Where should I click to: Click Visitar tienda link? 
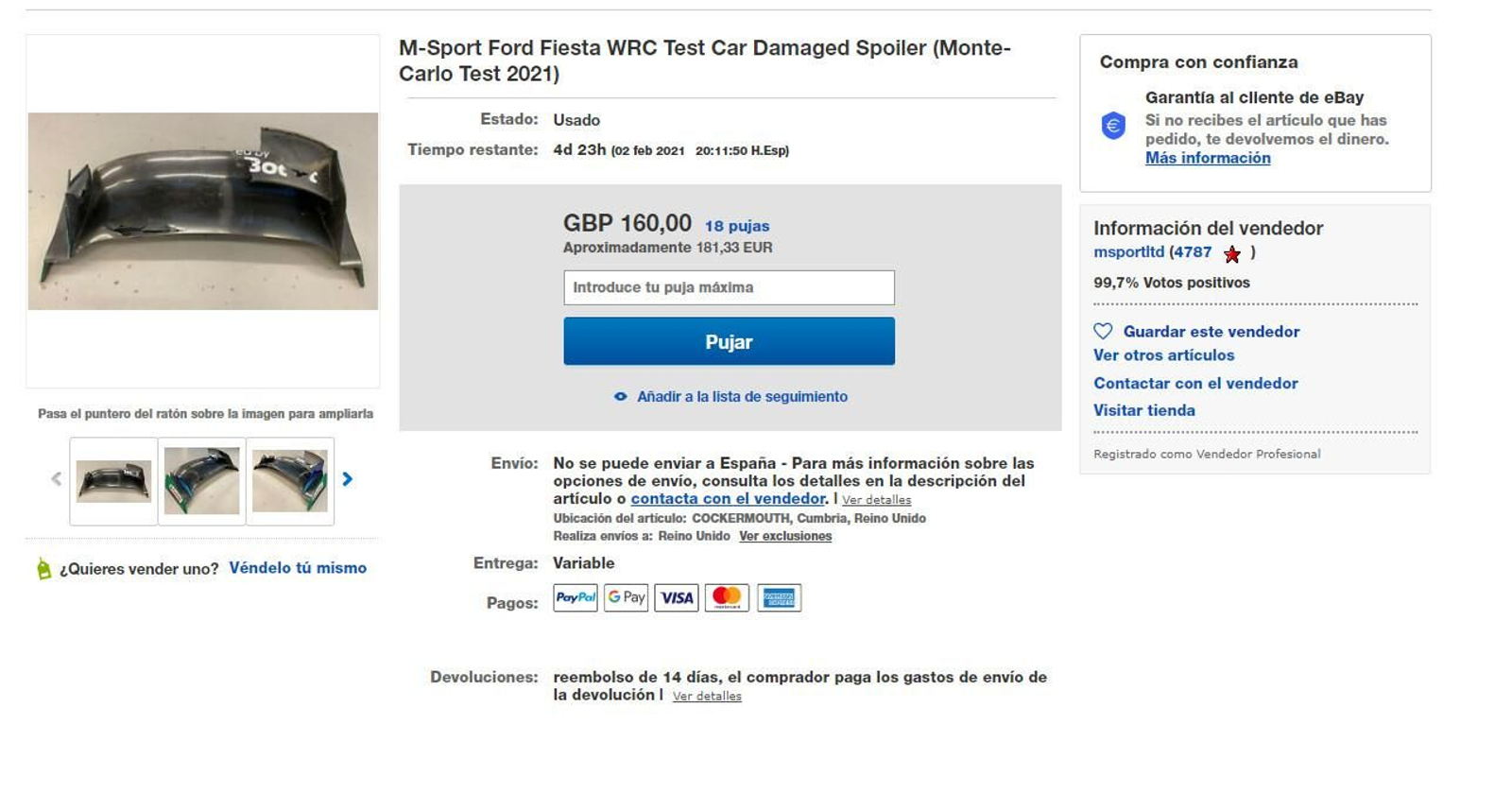(x=1144, y=410)
